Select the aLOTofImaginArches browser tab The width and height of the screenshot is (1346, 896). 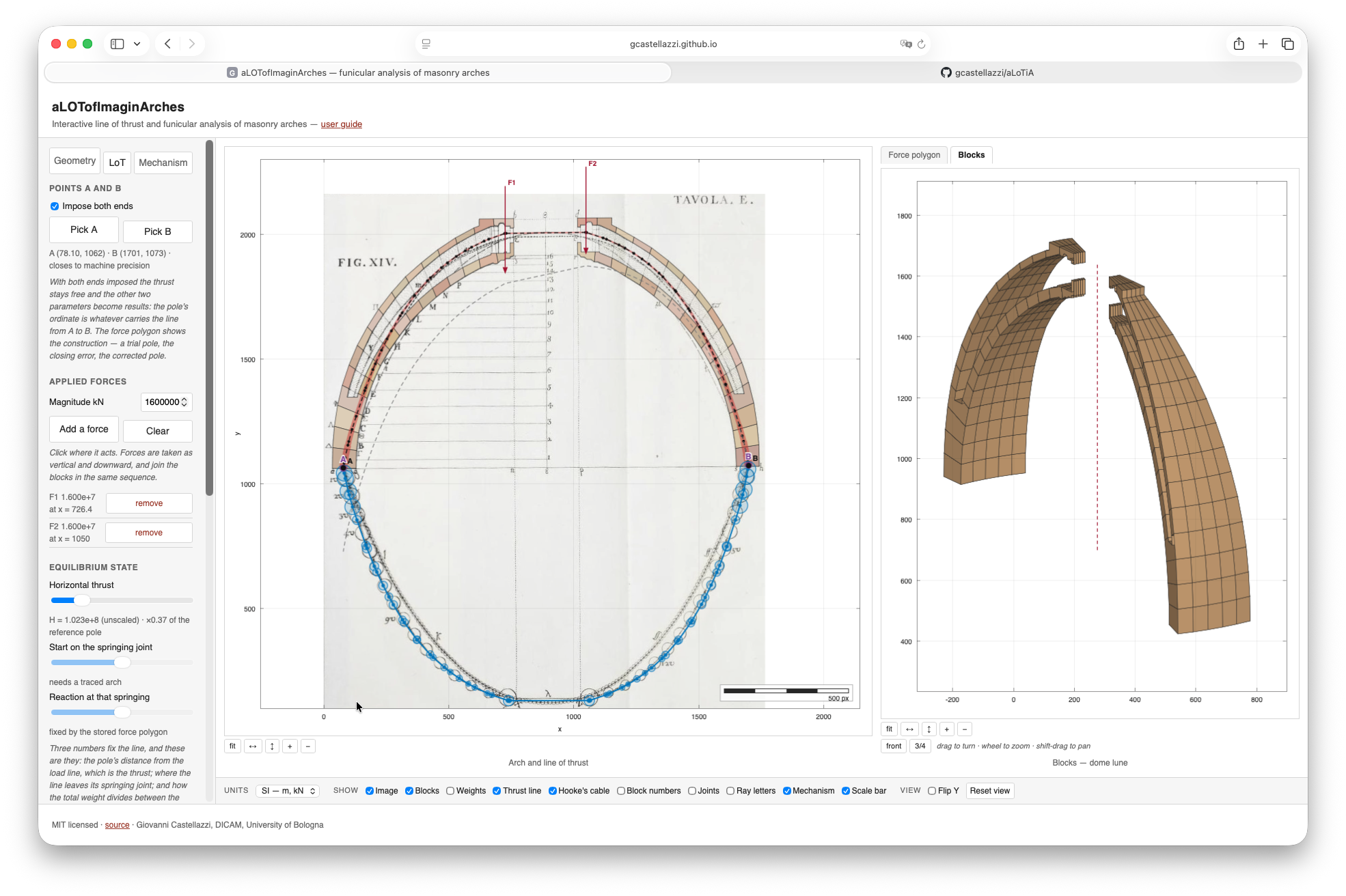point(358,73)
